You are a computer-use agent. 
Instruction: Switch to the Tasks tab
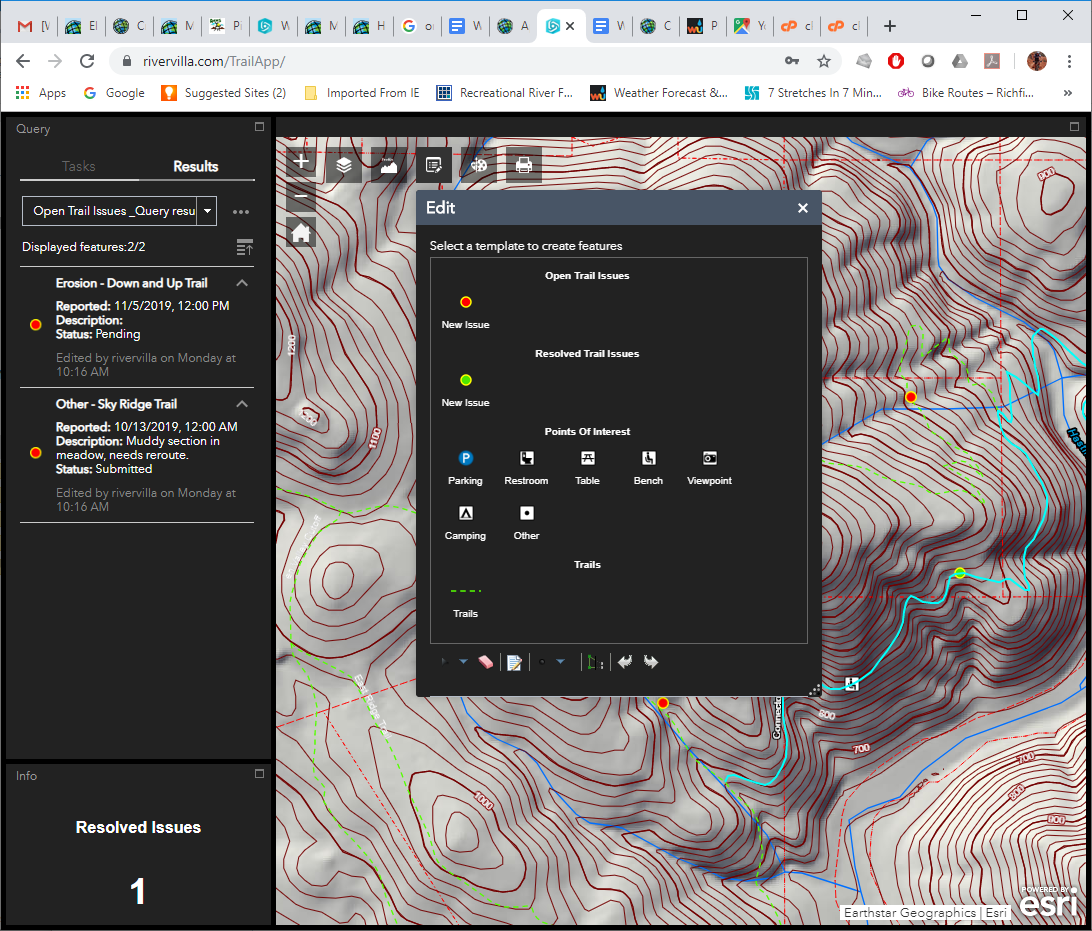(79, 166)
